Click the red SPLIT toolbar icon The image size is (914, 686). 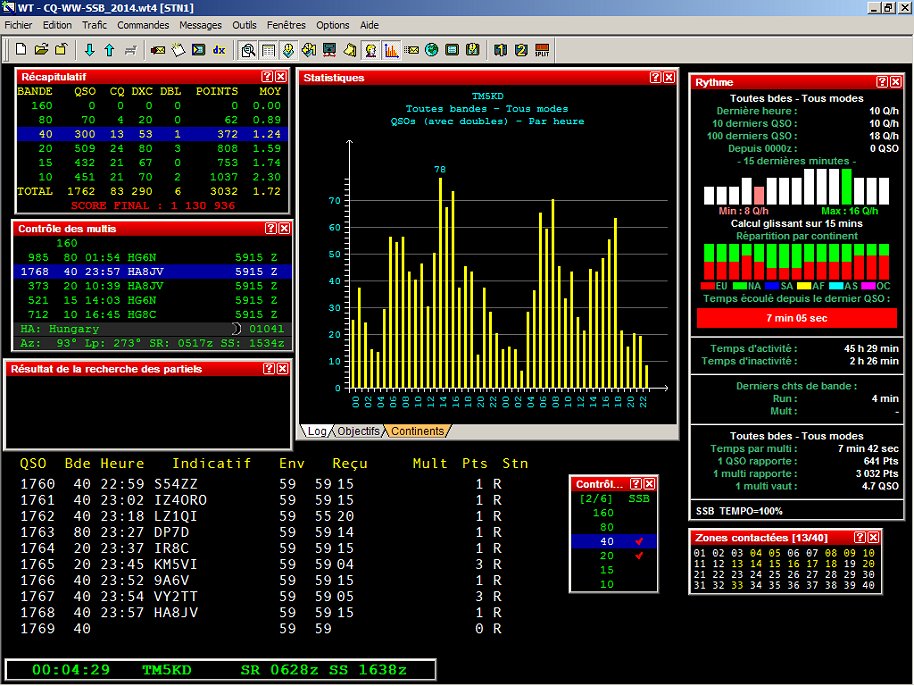(542, 49)
